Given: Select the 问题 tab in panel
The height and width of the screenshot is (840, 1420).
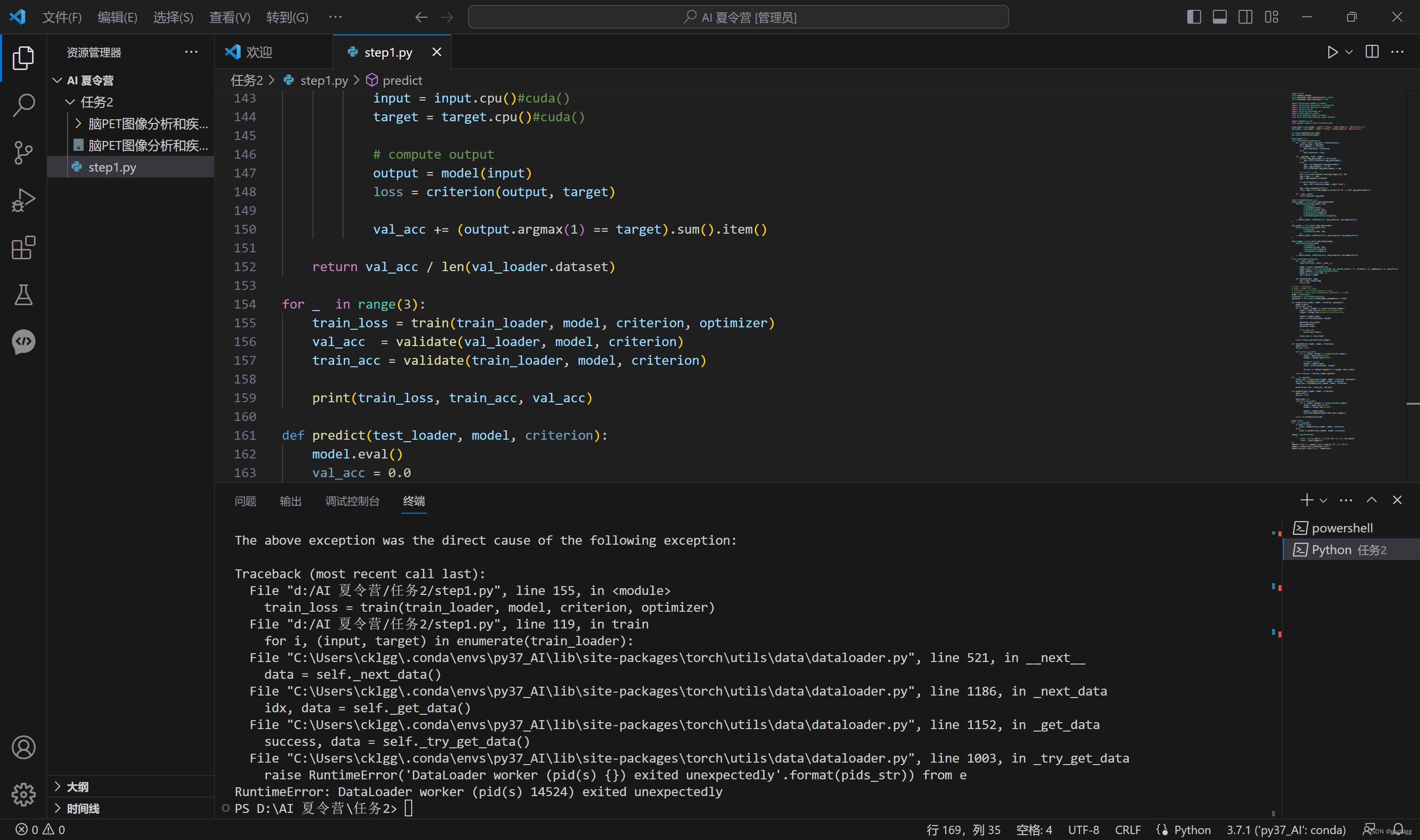Looking at the screenshot, I should pos(247,500).
